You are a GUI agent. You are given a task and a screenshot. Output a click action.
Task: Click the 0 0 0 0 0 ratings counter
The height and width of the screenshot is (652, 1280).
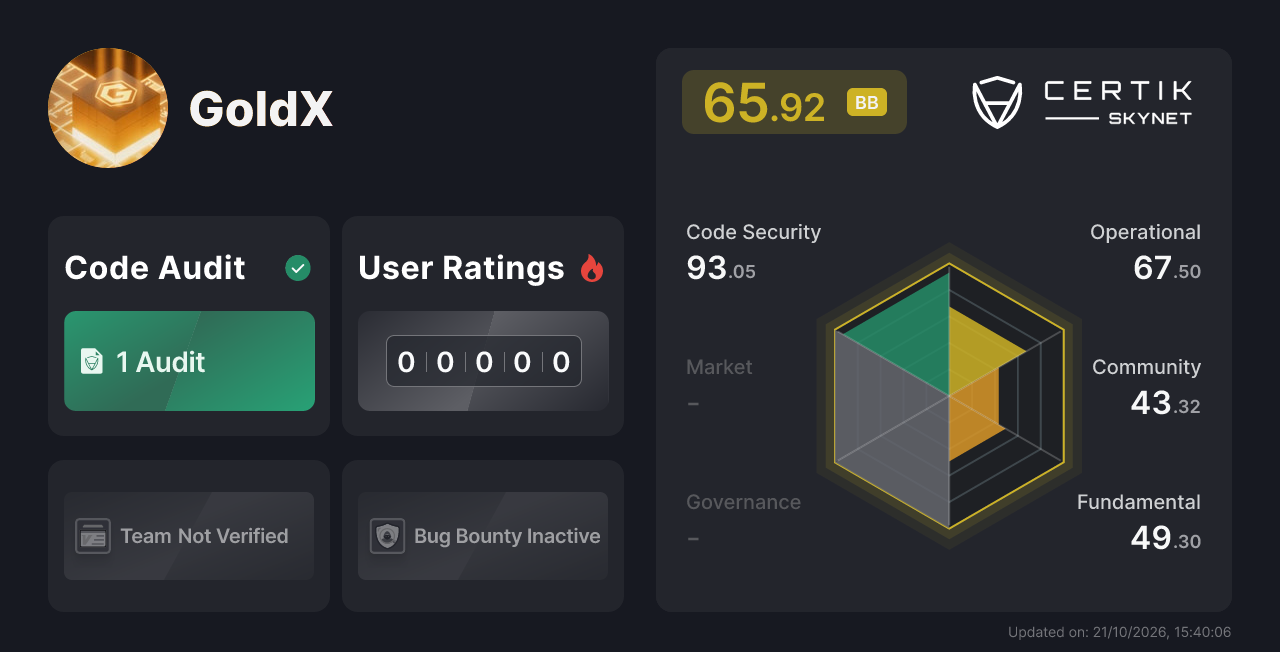tap(484, 361)
